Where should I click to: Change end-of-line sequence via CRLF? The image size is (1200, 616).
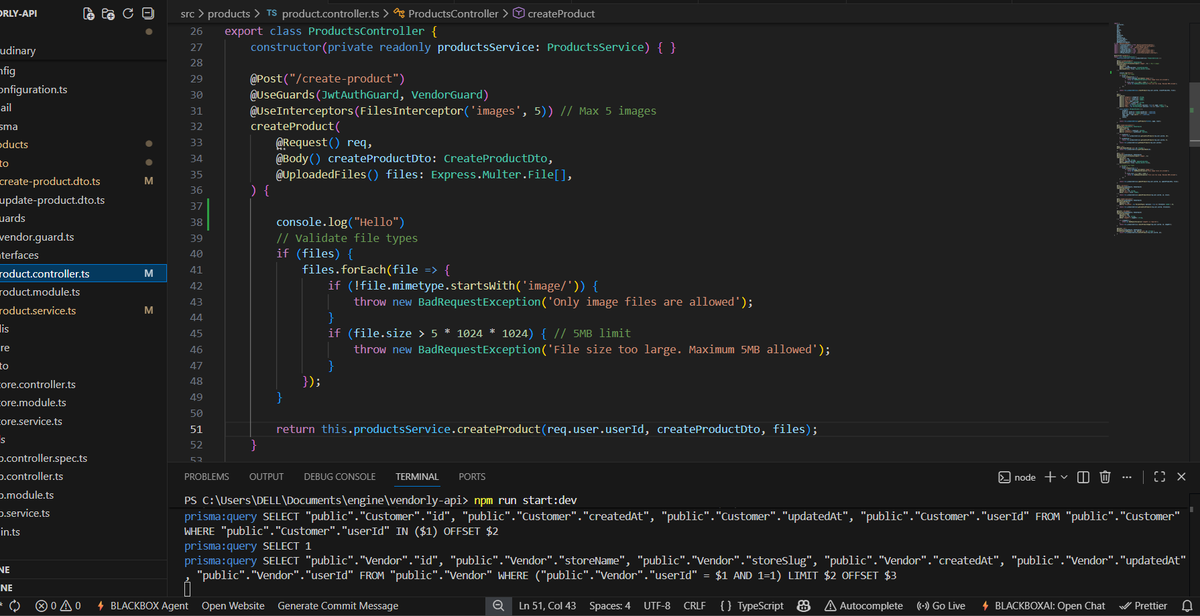pos(695,606)
